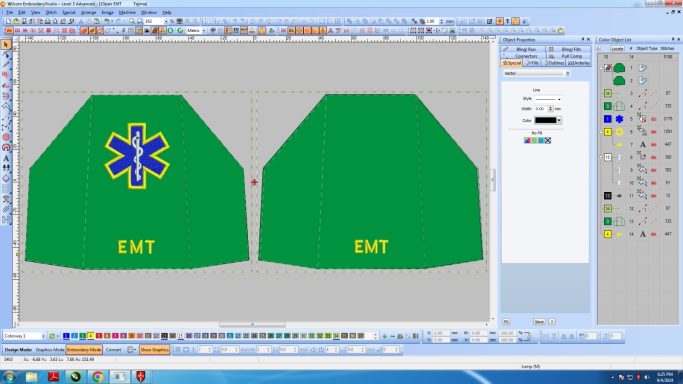The width and height of the screenshot is (683, 384).
Task: Switch to the Outlines tab
Action: click(x=555, y=63)
